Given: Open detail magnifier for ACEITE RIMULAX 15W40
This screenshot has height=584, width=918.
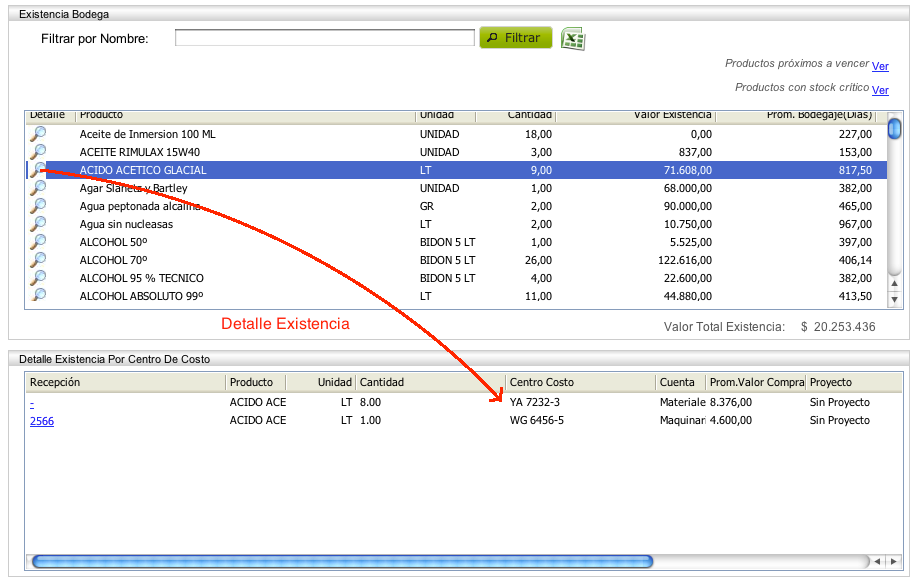Looking at the screenshot, I should pos(38,152).
